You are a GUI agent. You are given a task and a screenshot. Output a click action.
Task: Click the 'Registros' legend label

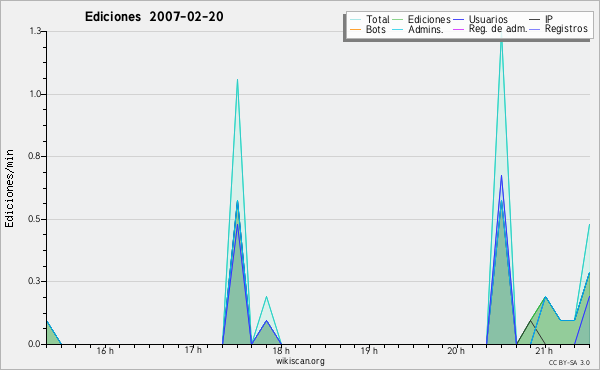566,29
